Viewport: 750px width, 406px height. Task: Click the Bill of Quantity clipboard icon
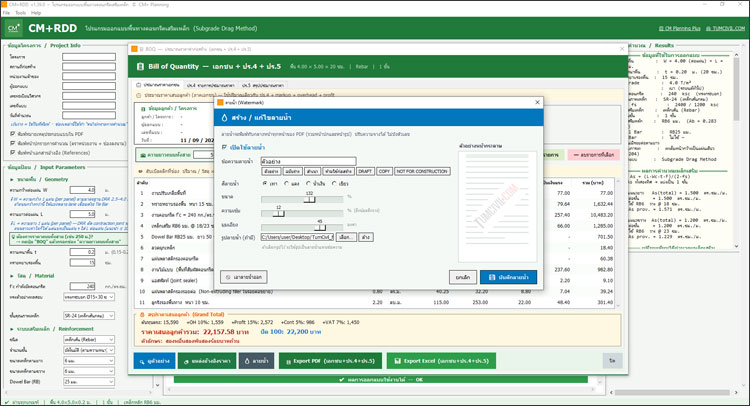pos(140,66)
